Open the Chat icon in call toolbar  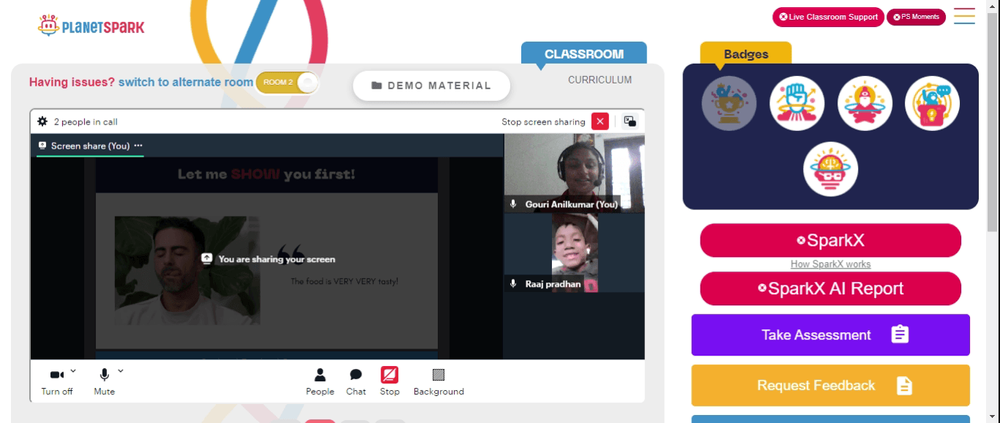pos(356,375)
